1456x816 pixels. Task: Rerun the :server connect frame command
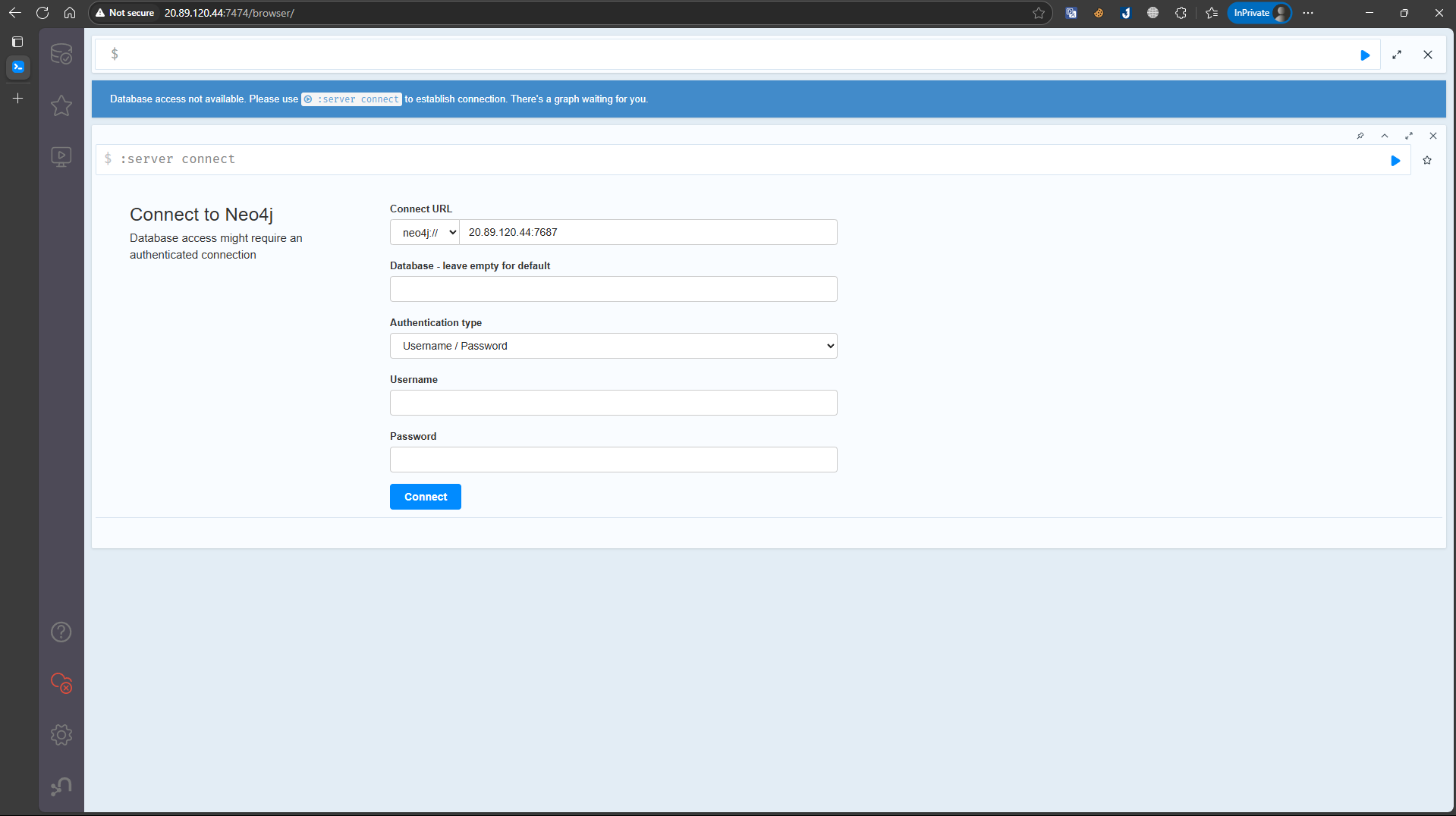[x=1395, y=160]
